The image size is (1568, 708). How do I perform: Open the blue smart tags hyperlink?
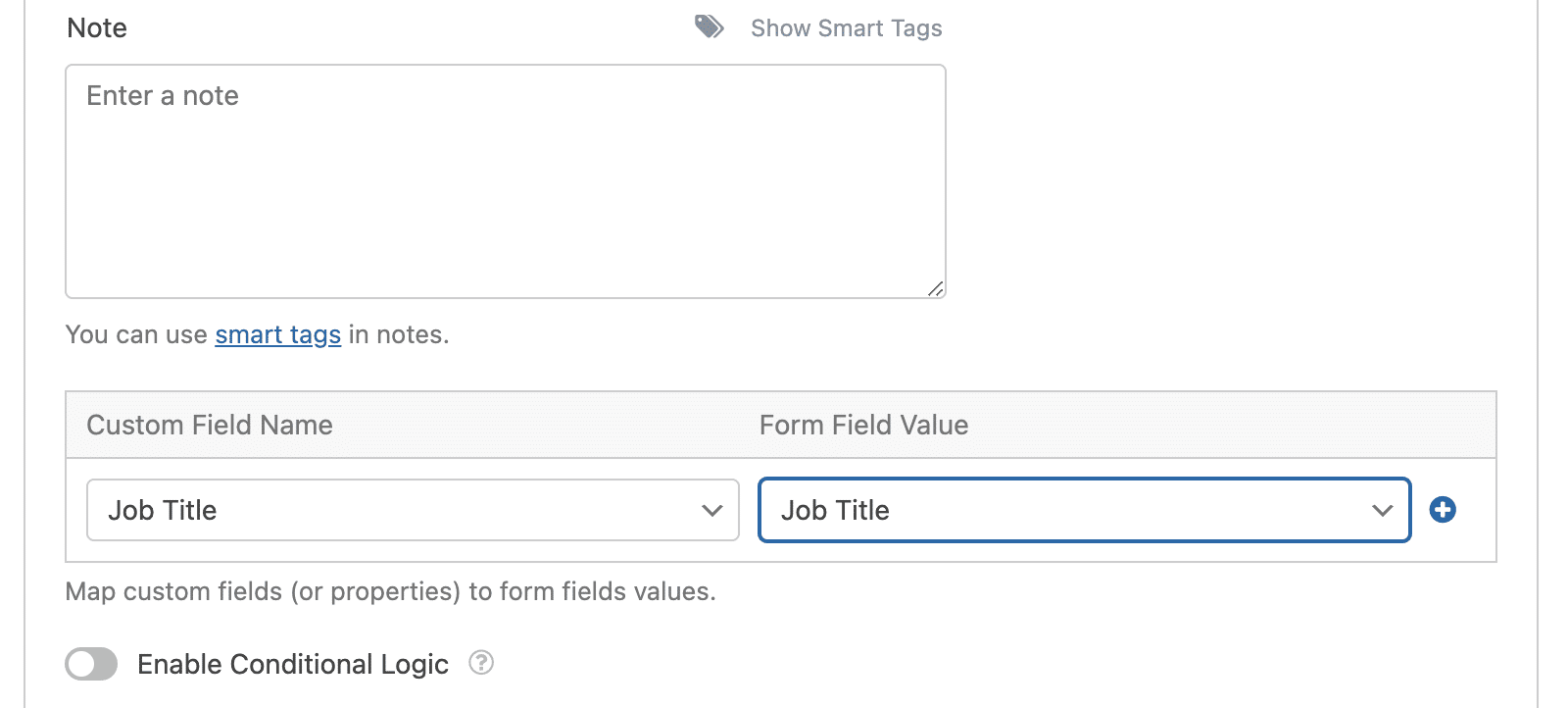pos(278,335)
